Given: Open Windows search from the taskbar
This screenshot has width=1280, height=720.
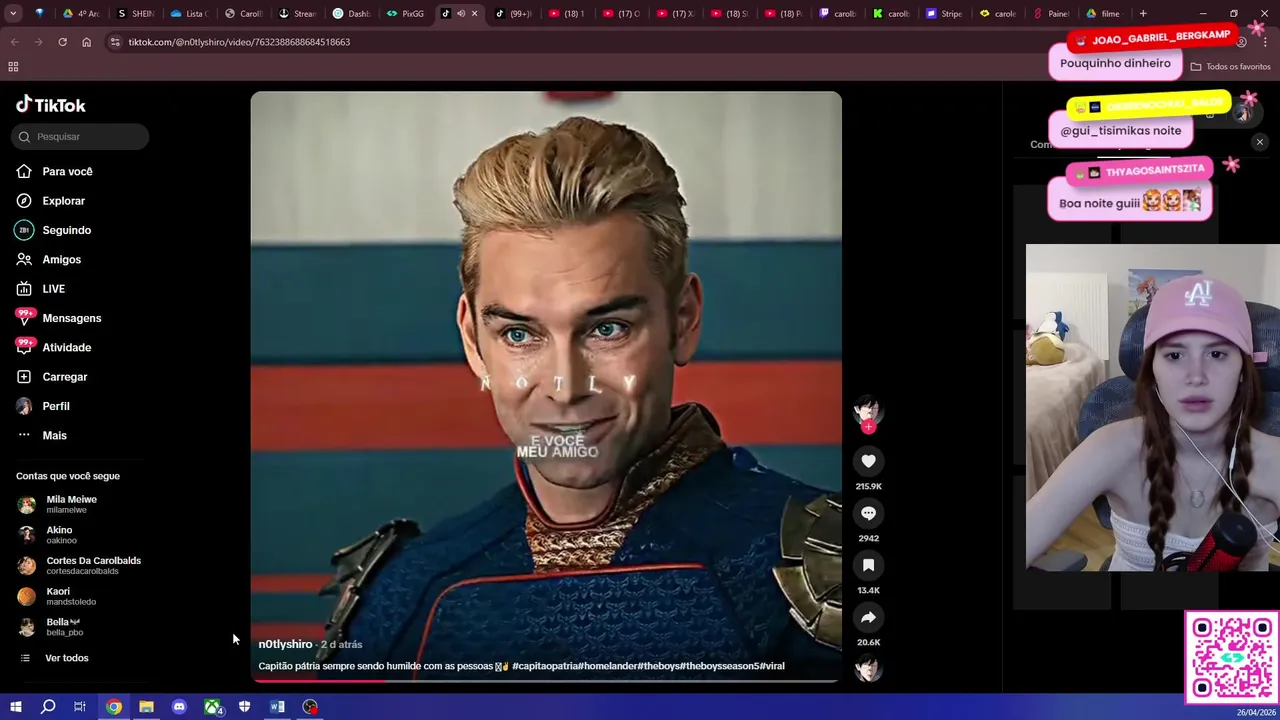Looking at the screenshot, I should coord(48,707).
